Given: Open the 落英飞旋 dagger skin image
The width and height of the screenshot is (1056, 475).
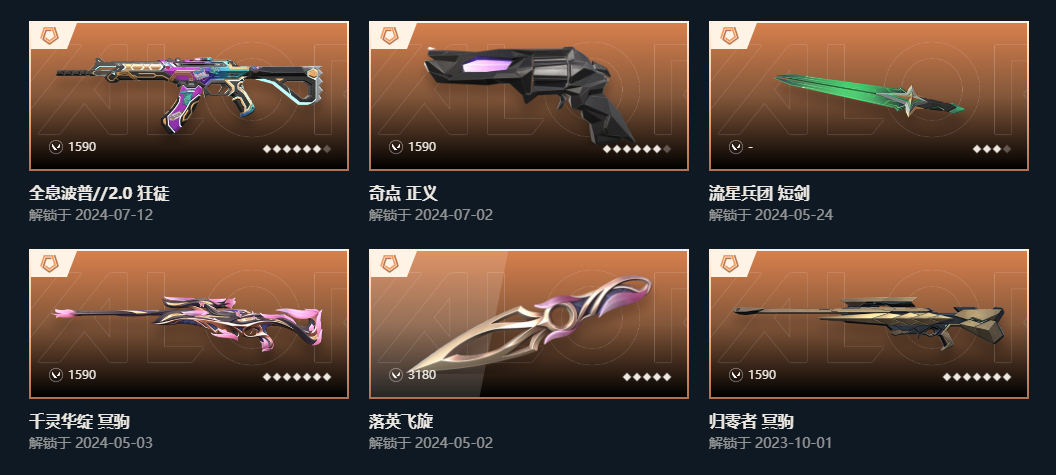Looking at the screenshot, I should (529, 325).
